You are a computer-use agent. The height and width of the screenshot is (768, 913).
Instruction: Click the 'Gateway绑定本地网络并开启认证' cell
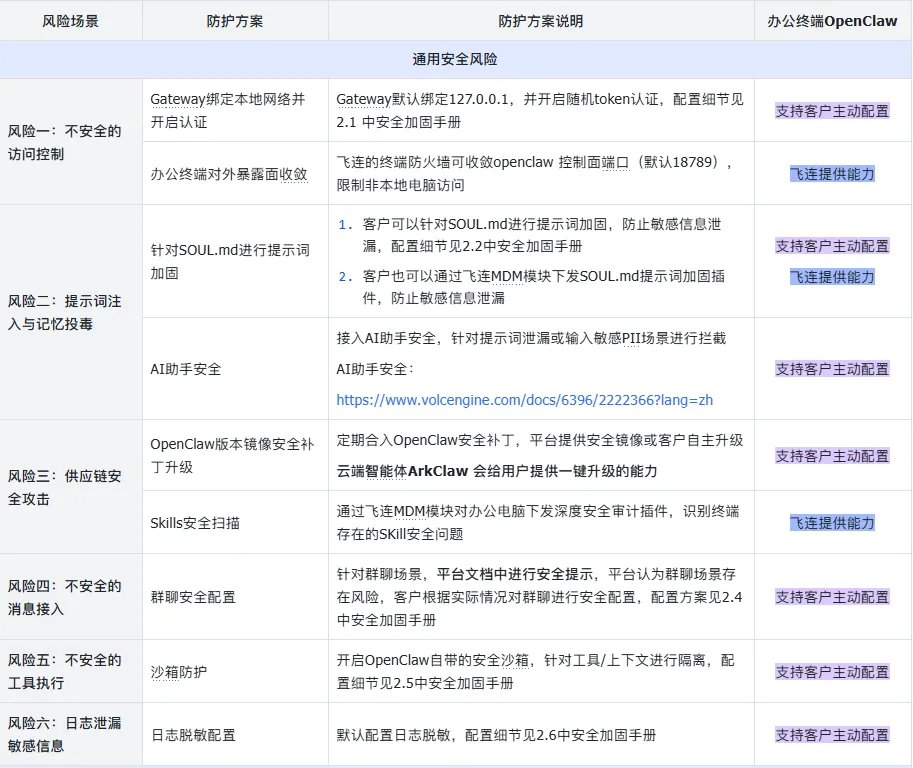coord(235,111)
